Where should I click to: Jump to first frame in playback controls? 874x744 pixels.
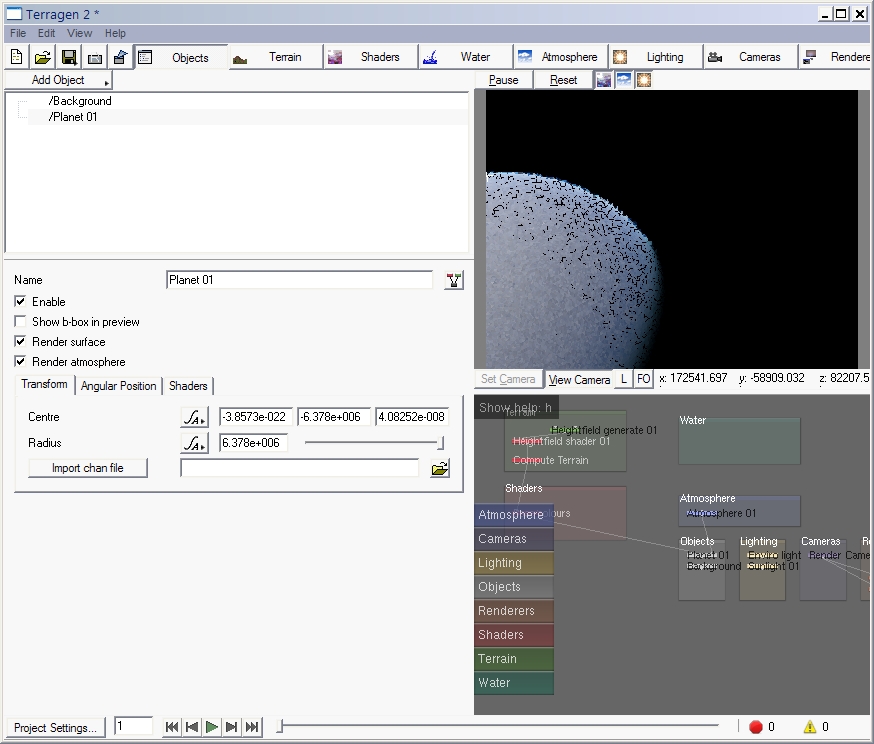172,727
